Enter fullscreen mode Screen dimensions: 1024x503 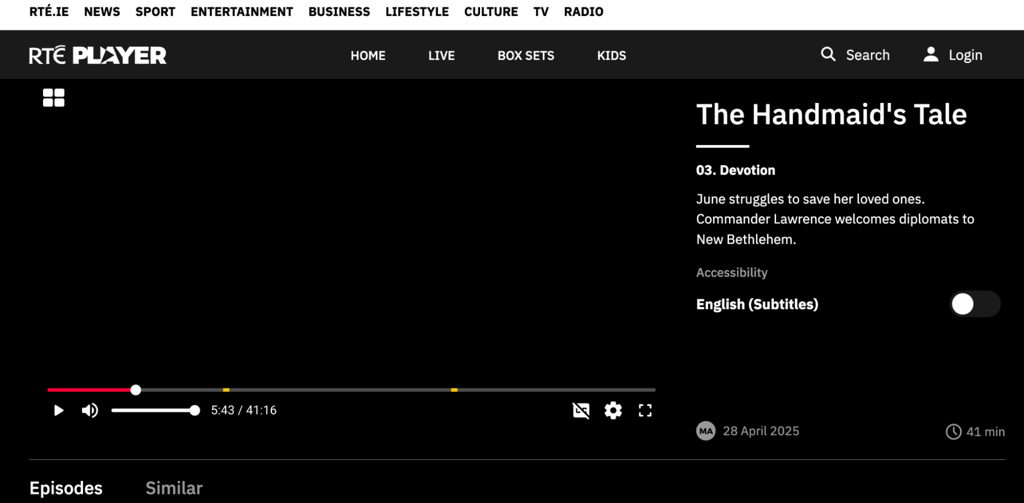pos(645,410)
